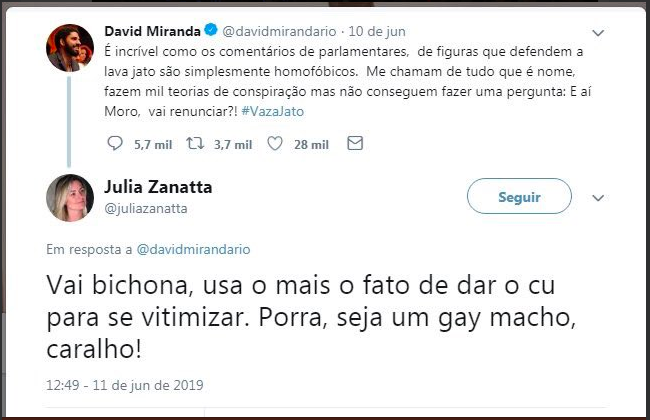Click the 28 mil likes count

click(311, 145)
